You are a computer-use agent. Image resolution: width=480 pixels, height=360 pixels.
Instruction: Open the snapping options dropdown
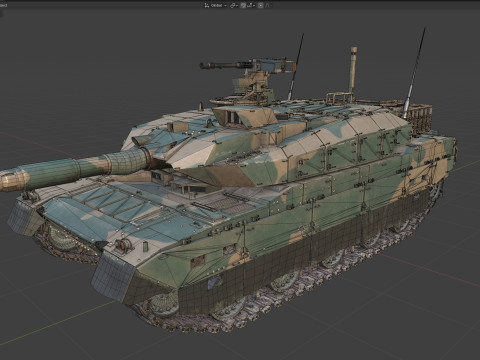coord(250,5)
